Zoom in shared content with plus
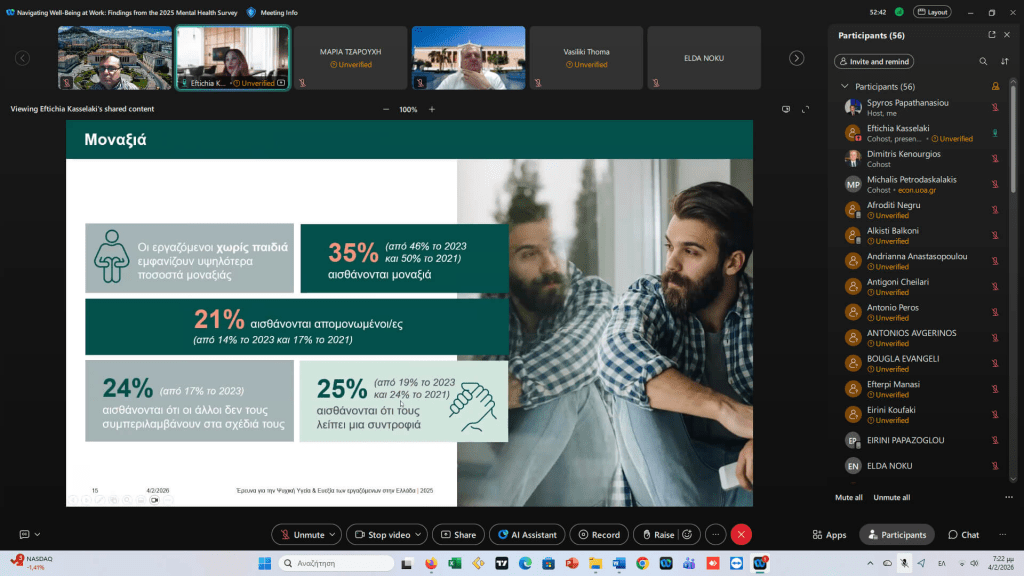This screenshot has width=1024, height=576. point(432,109)
